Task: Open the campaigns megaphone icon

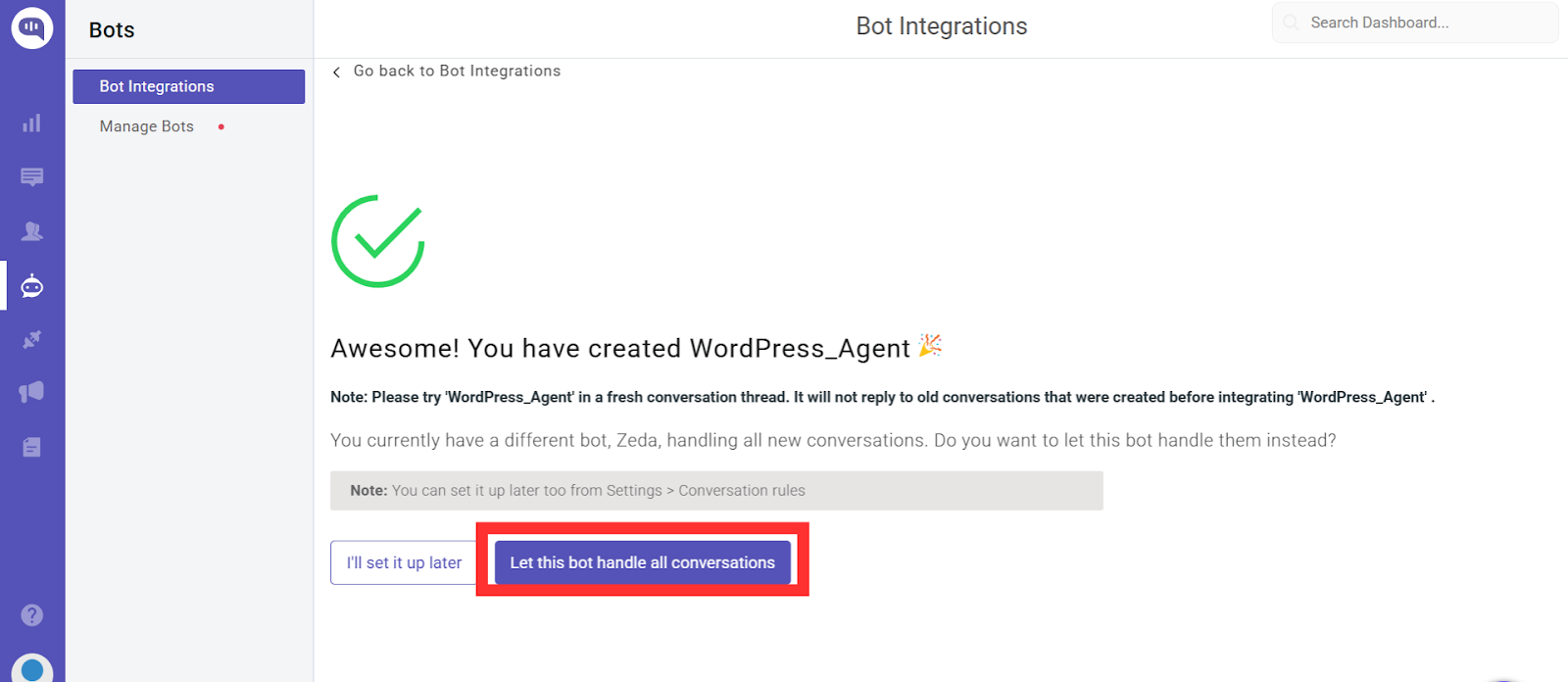Action: coord(31,392)
